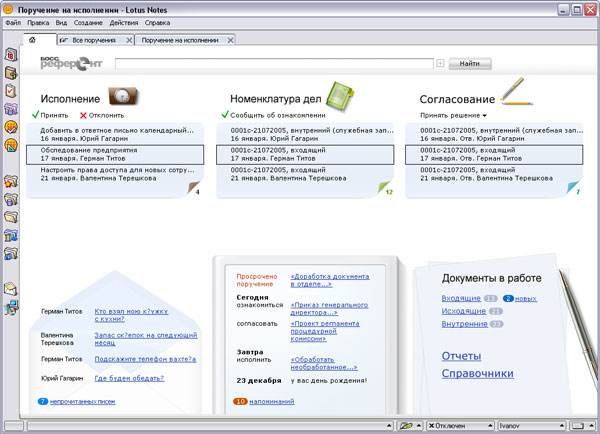Click Сообщить об ознакомлении with checkmark
The width and height of the screenshot is (600, 434).
(x=270, y=115)
